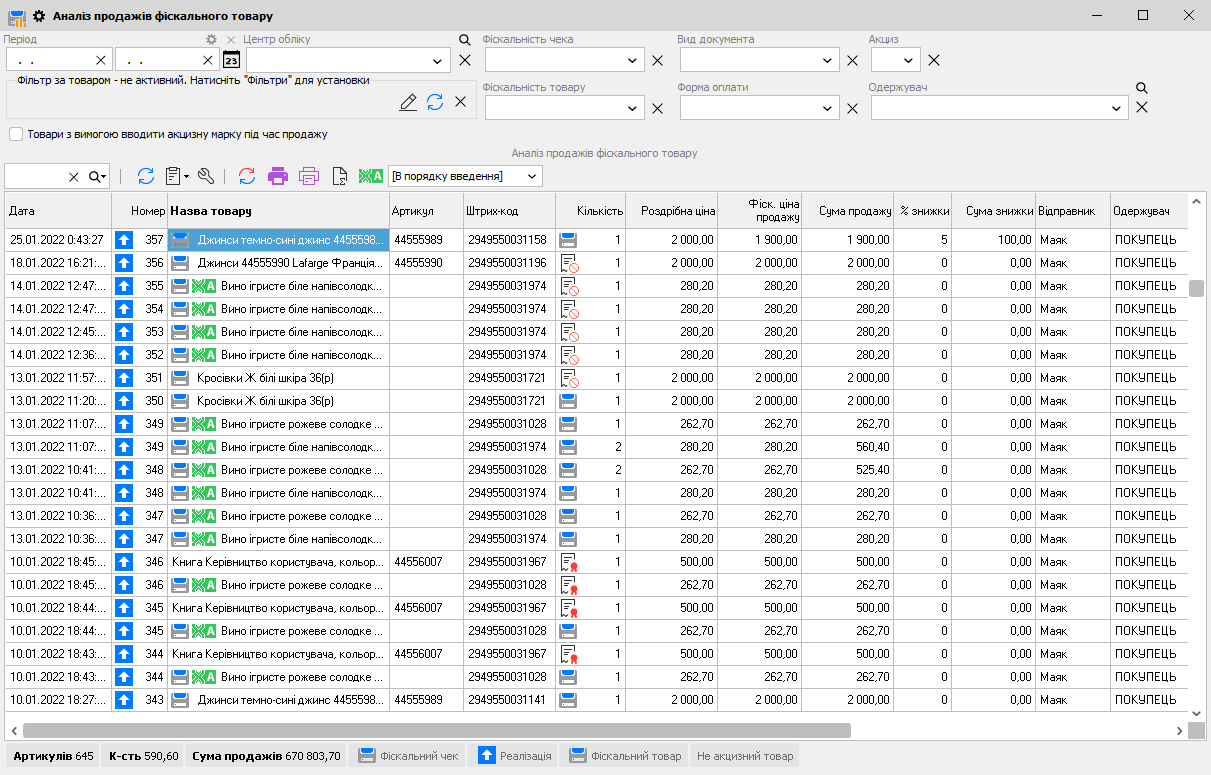Open the Форма оплати dropdown
The height and width of the screenshot is (775, 1211).
tap(828, 108)
